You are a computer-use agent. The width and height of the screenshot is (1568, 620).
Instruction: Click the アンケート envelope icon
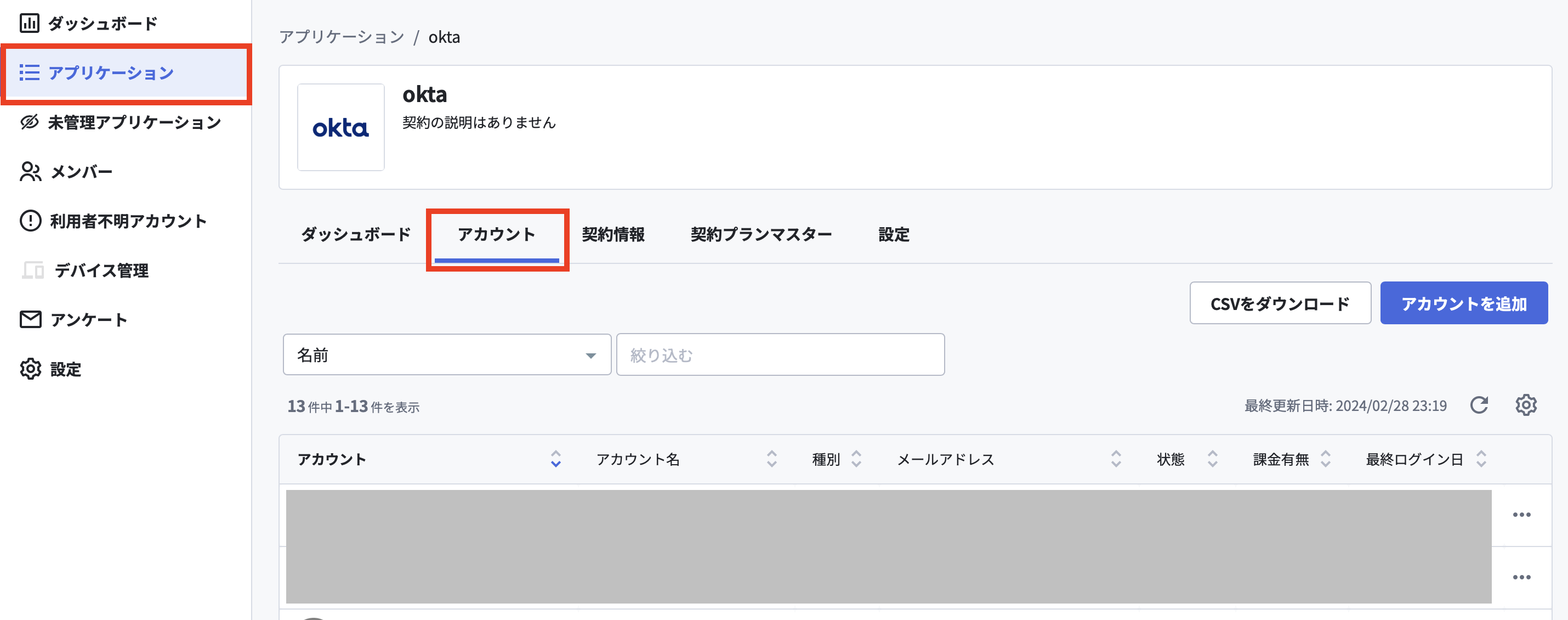[x=31, y=319]
